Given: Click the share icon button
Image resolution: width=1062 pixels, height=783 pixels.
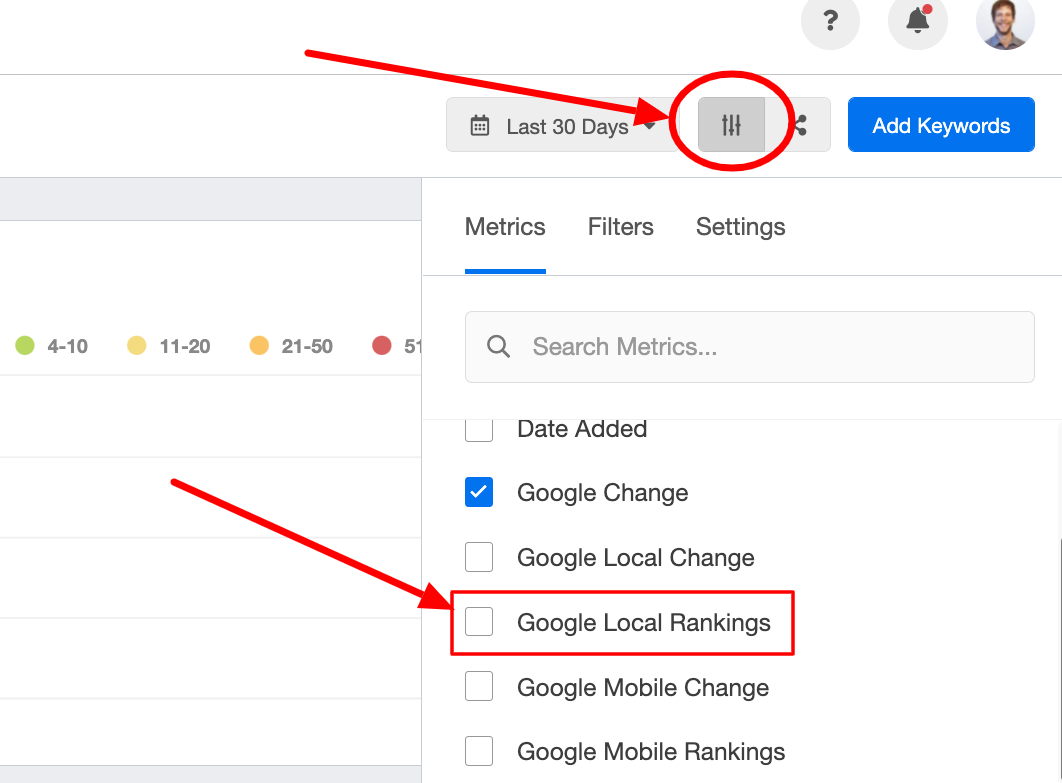Looking at the screenshot, I should click(x=800, y=125).
